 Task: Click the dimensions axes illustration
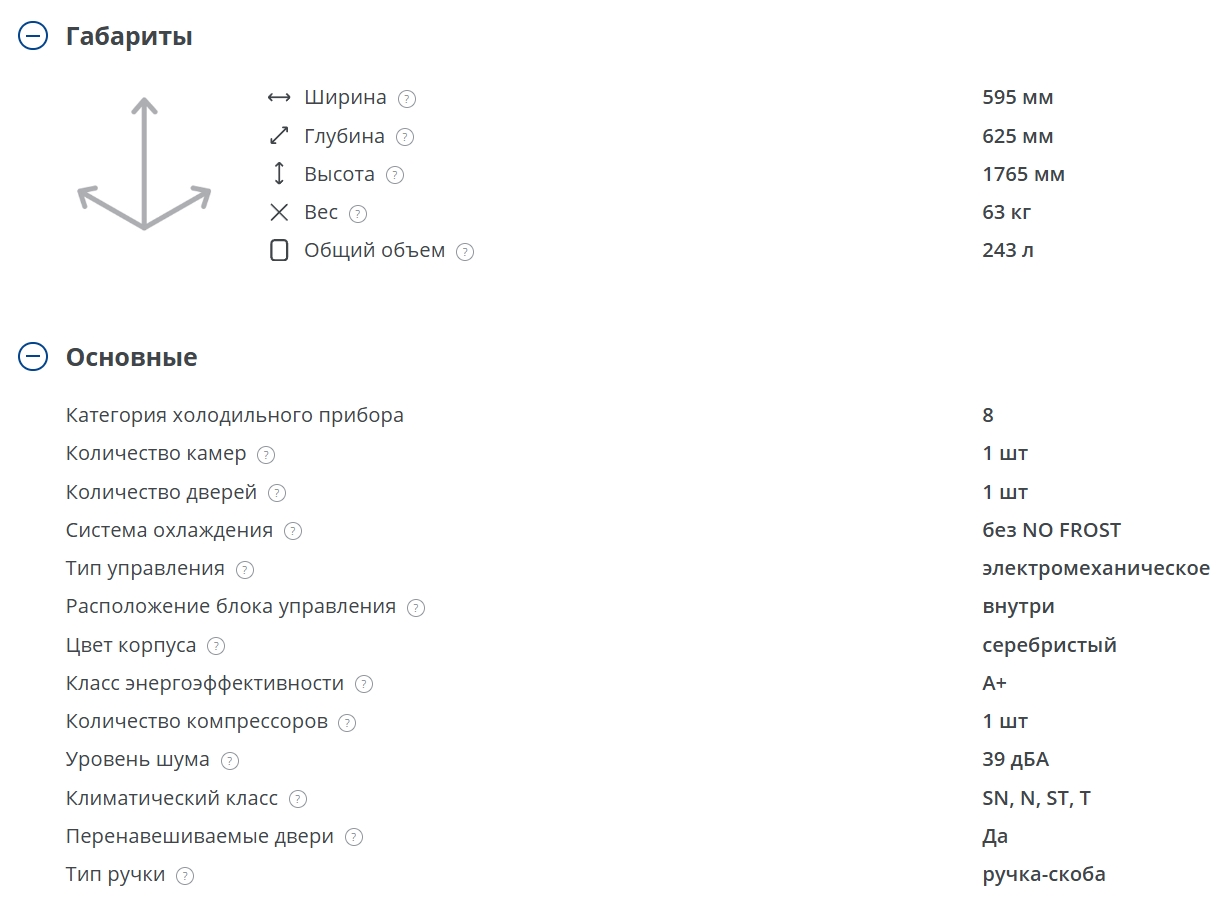click(x=145, y=164)
